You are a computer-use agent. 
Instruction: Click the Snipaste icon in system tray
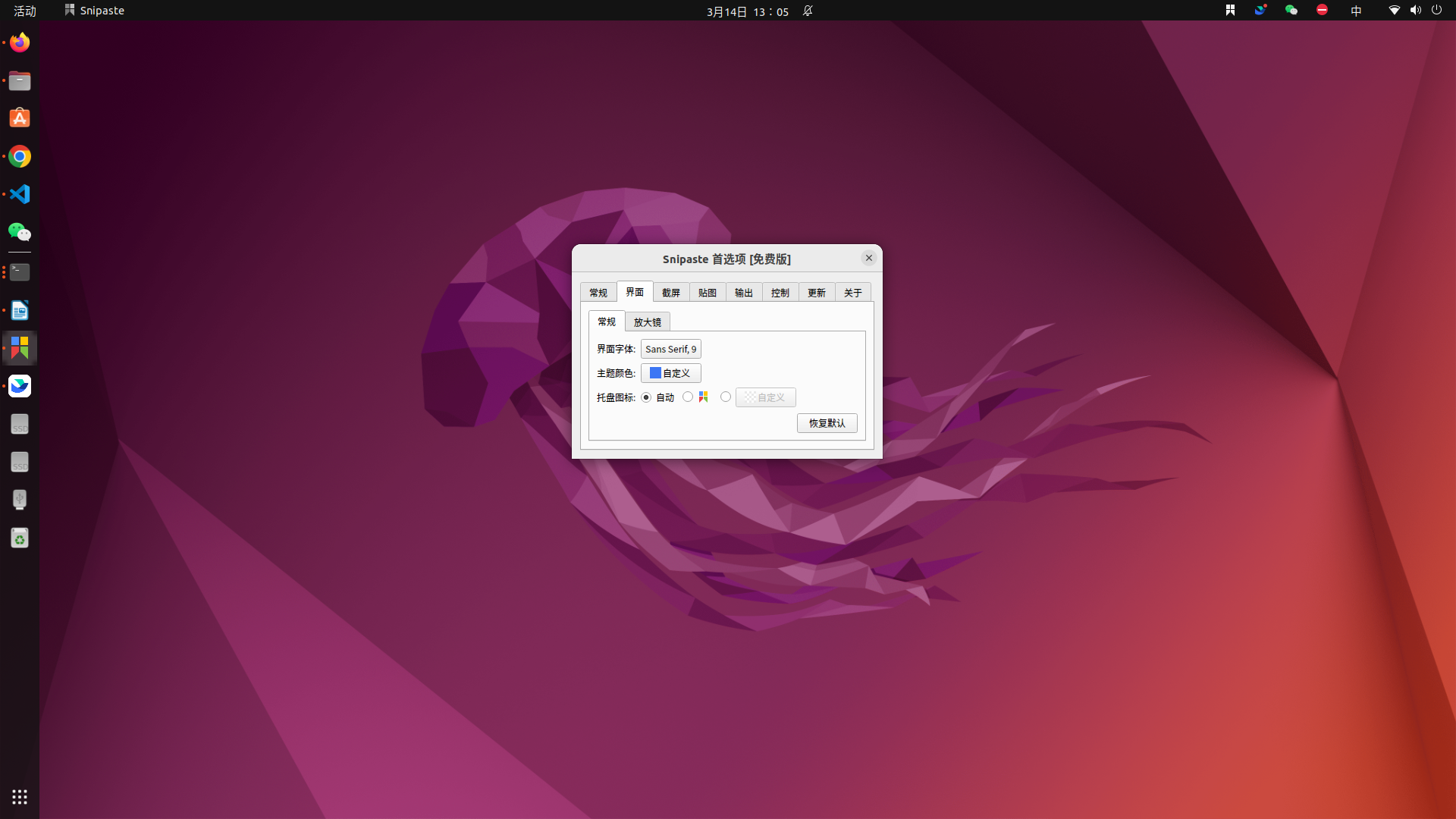pyautogui.click(x=1230, y=11)
